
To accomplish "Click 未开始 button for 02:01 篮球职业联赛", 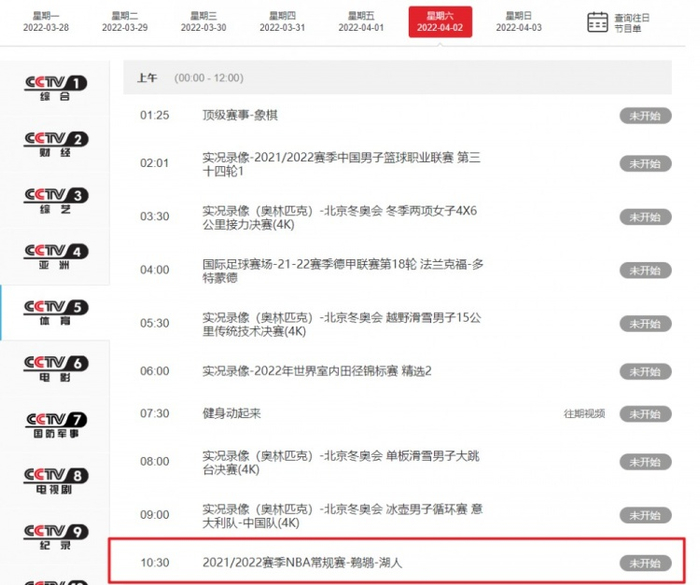I will (645, 164).
